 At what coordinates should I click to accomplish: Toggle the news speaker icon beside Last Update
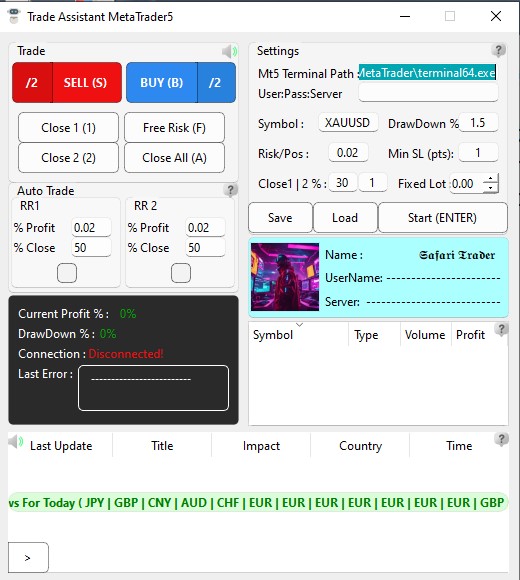point(16,441)
